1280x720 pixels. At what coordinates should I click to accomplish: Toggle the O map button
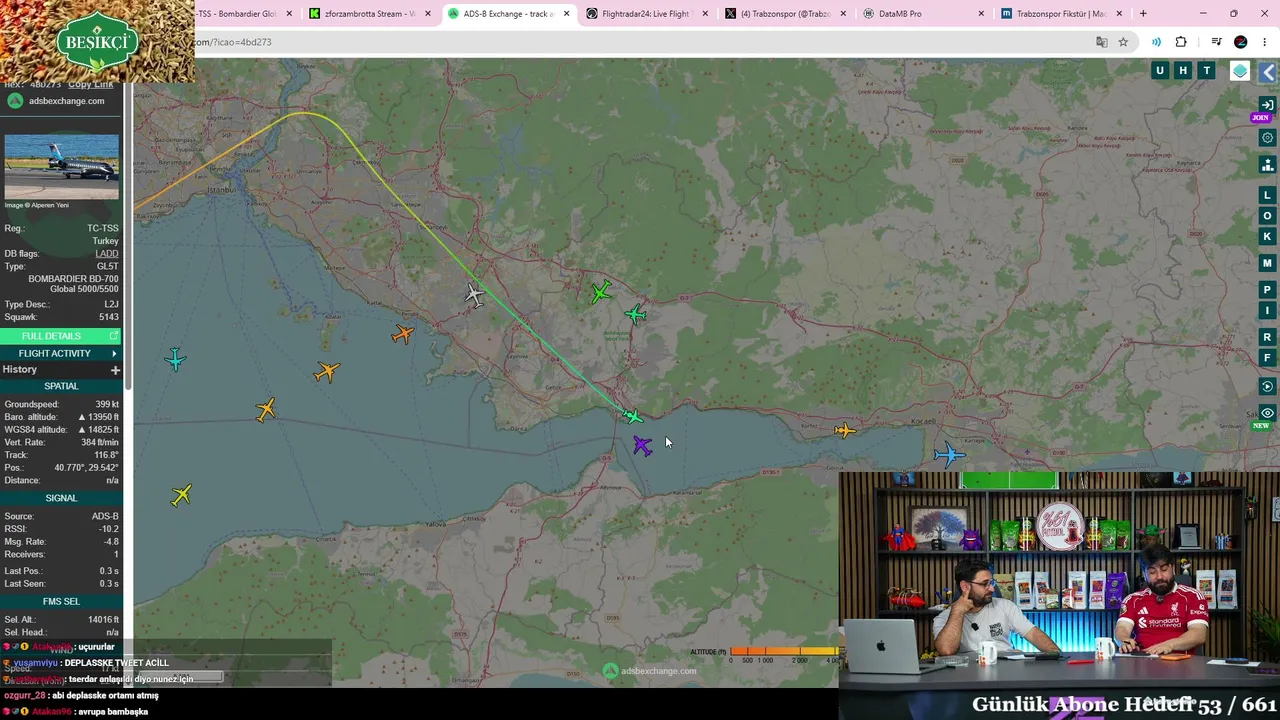(1268, 216)
